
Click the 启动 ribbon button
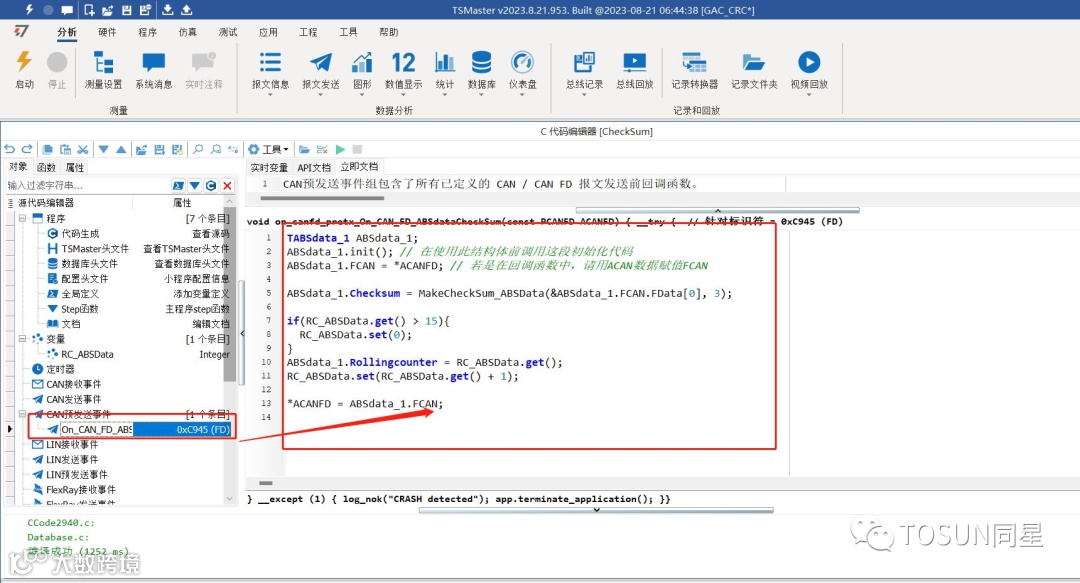point(24,70)
